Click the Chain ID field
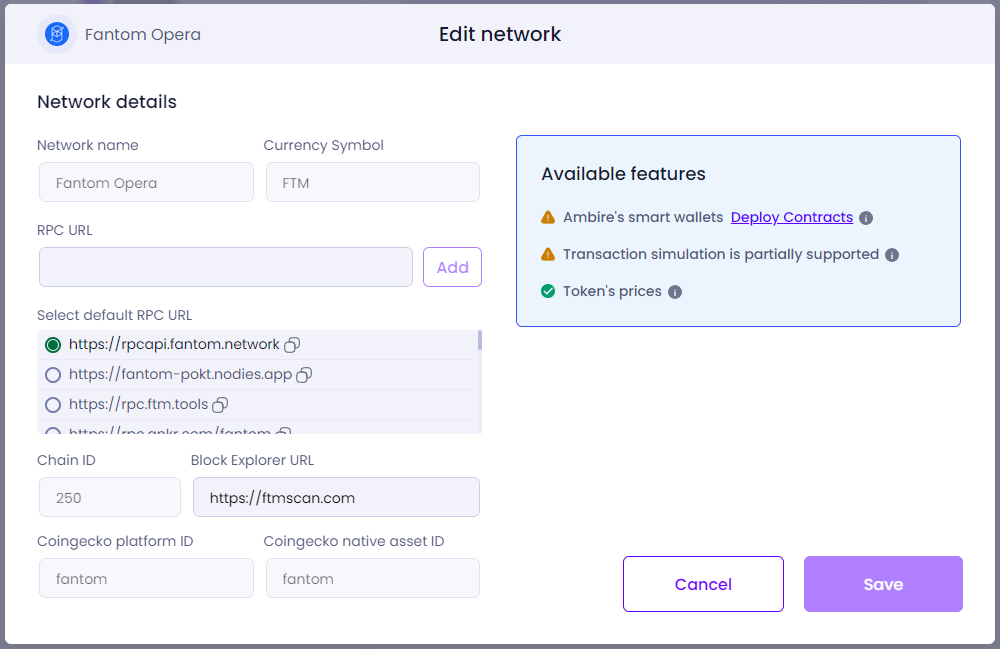Viewport: 1000px width, 649px height. (110, 497)
